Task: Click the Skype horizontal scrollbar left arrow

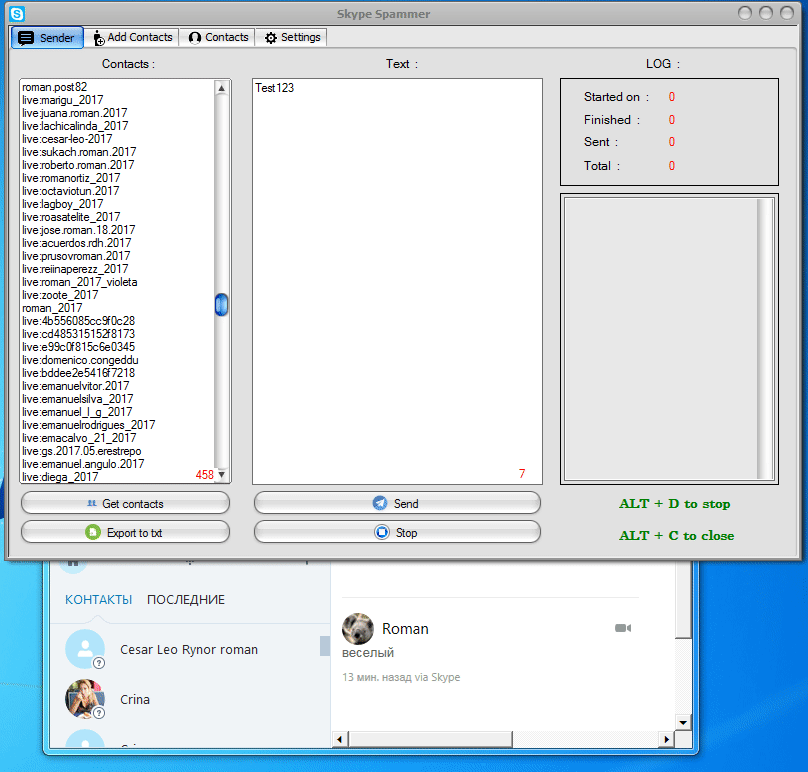Action: coord(339,739)
